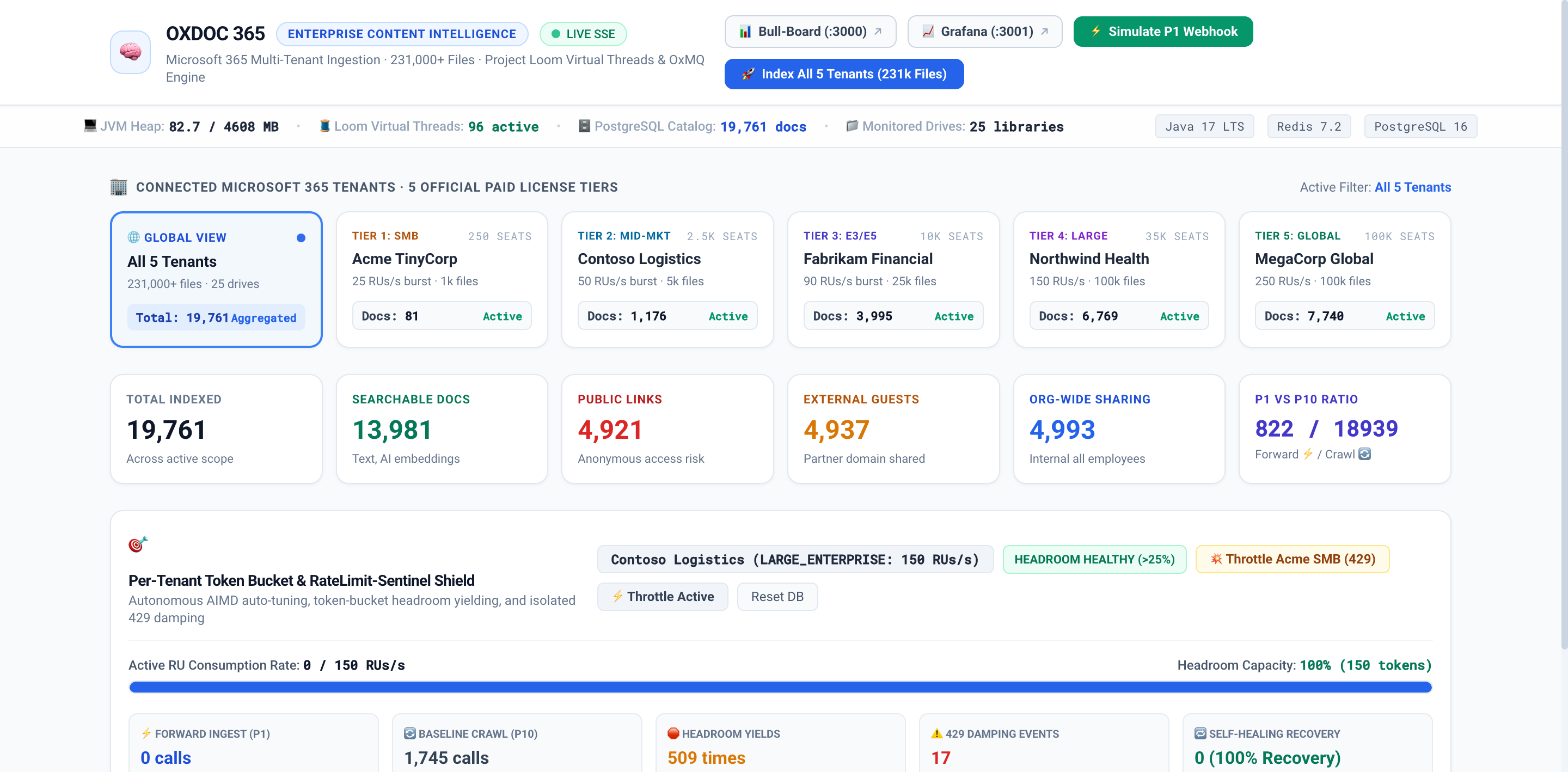The image size is (1568, 772).
Task: Click the crawl refresh icon in P1 vs P10 card
Action: (1365, 454)
